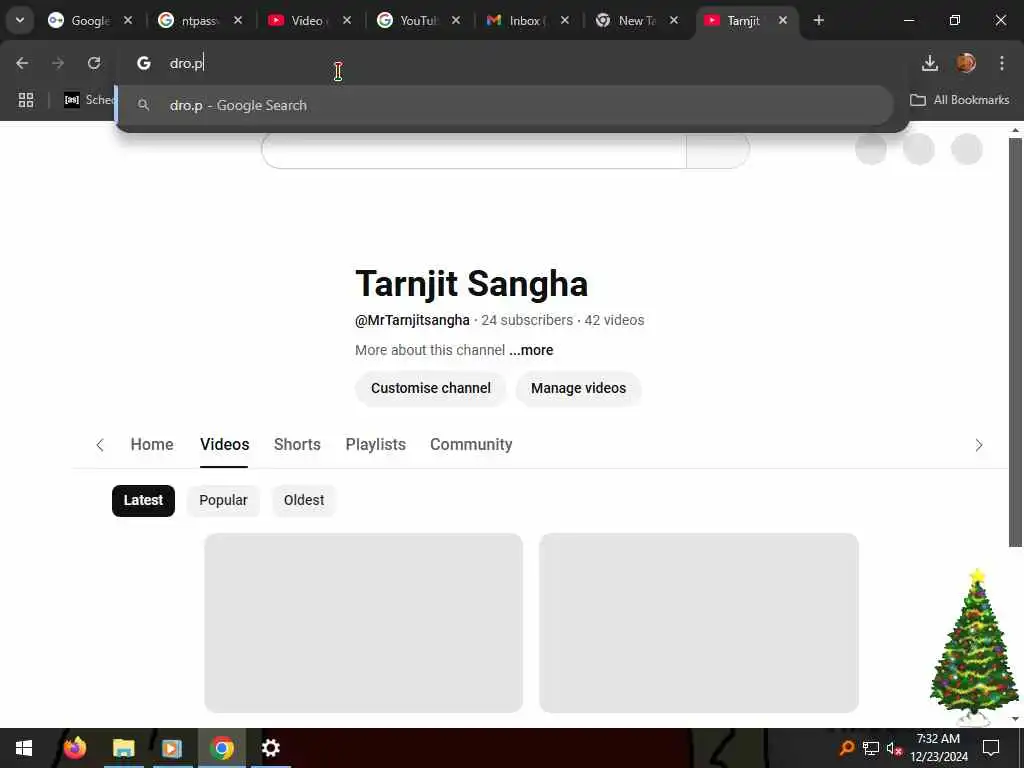Expand channel description with ...more
The height and width of the screenshot is (768, 1024).
pos(531,350)
